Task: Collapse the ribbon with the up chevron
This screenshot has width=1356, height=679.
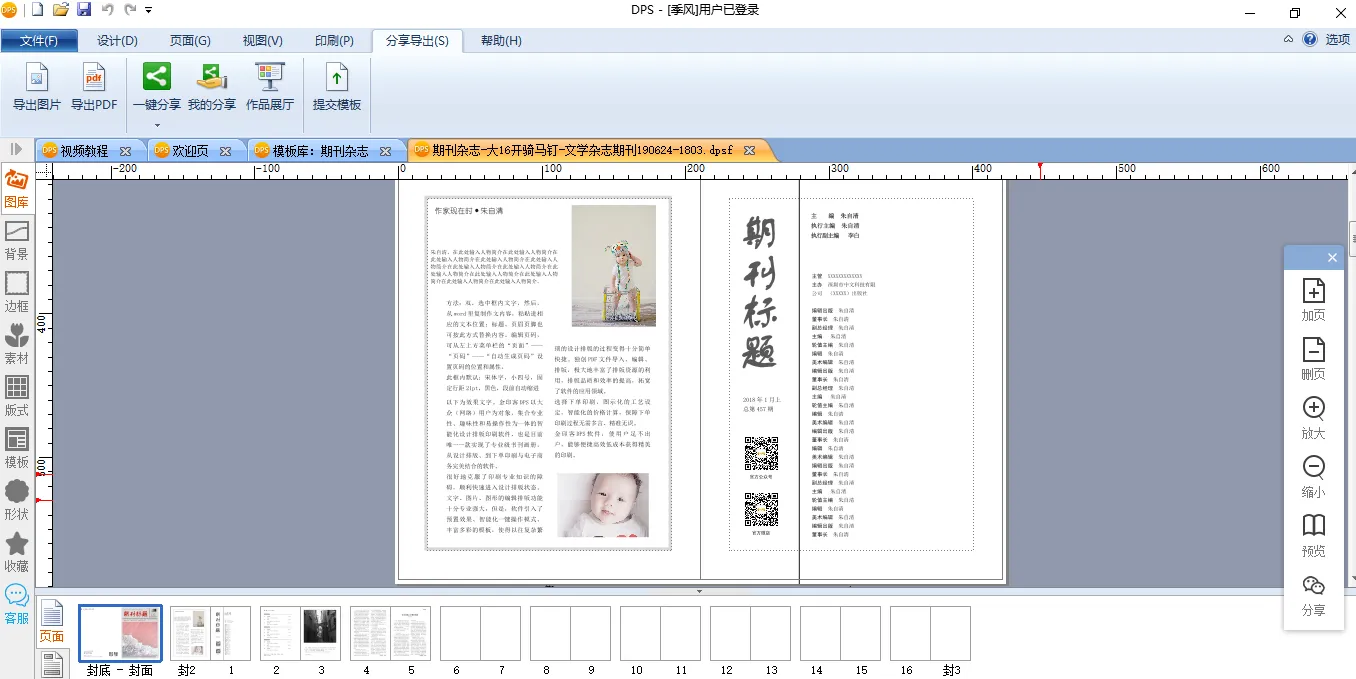Action: (x=1288, y=40)
